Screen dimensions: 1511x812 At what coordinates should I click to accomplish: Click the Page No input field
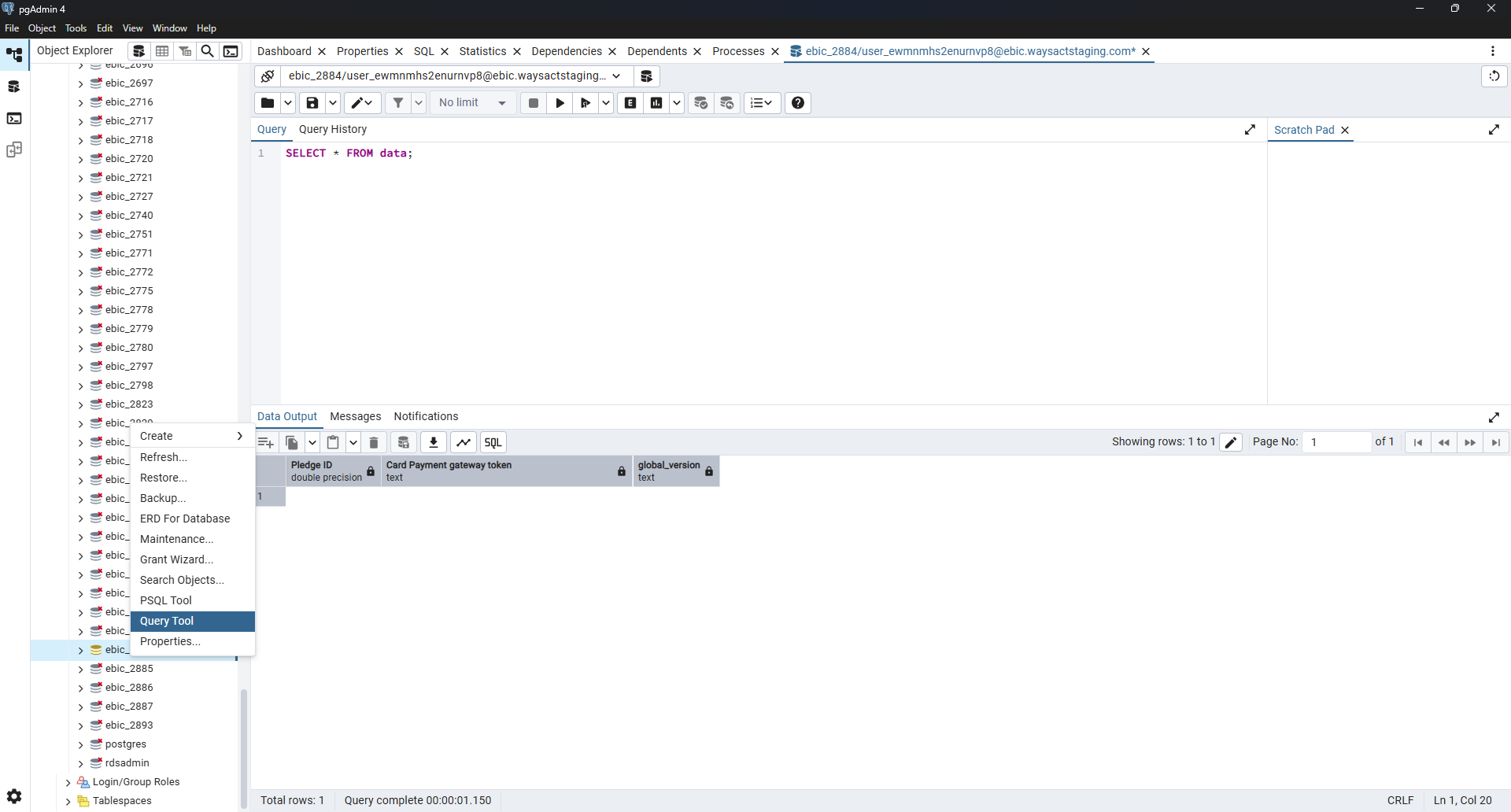point(1336,442)
